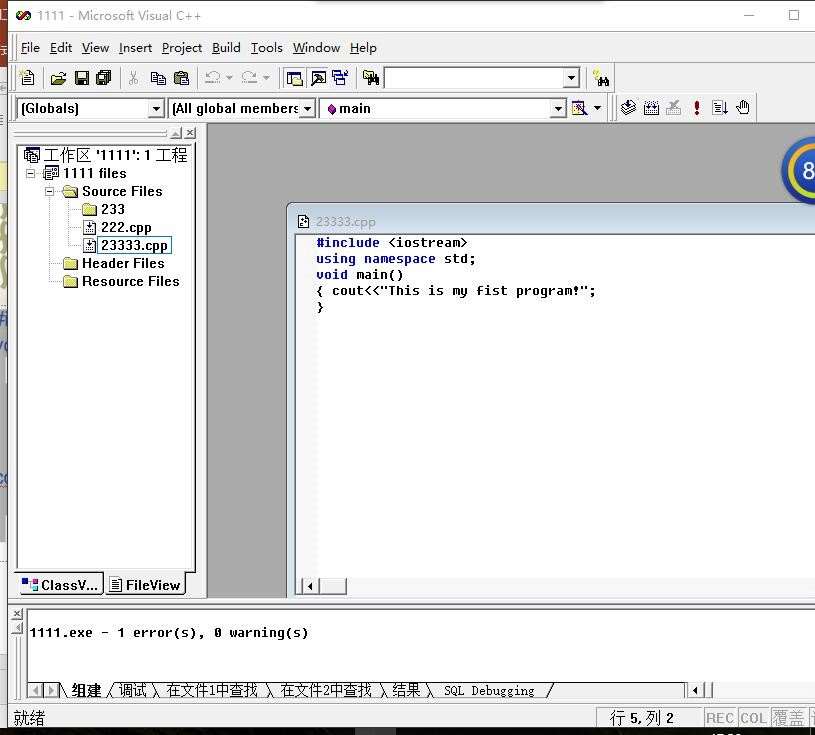Click the document icon in the 23333.cpp title bar
The image size is (815, 735).
pos(304,221)
